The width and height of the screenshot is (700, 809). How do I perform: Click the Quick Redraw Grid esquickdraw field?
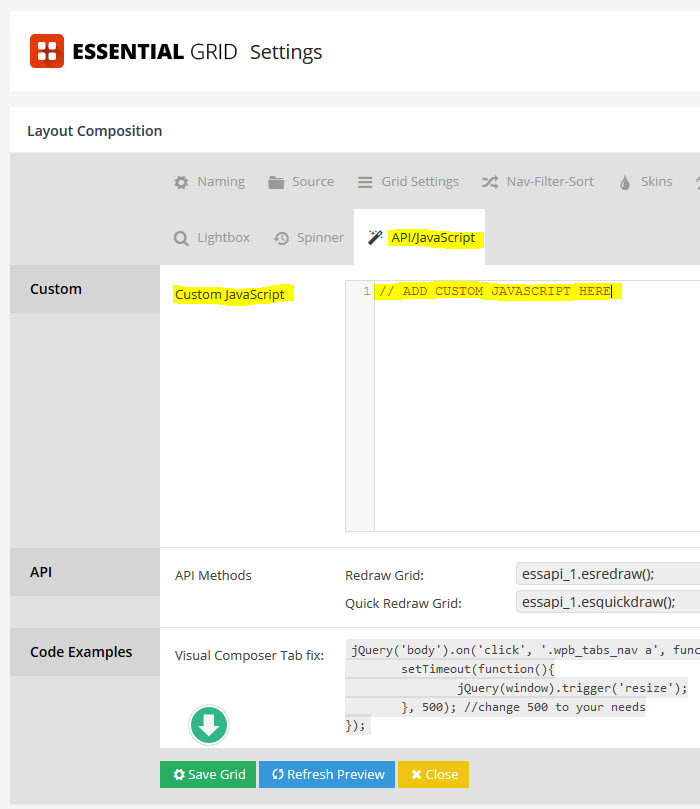(x=608, y=602)
